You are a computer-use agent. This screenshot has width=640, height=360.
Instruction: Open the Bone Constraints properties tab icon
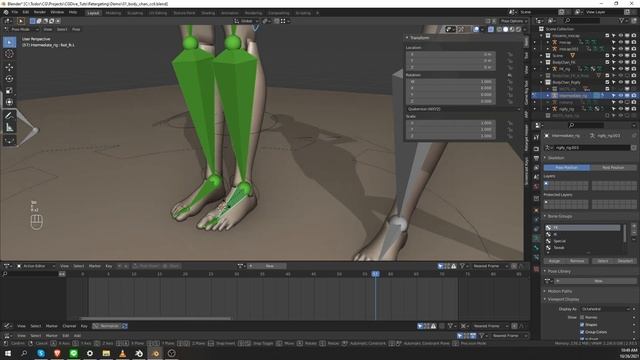click(536, 258)
